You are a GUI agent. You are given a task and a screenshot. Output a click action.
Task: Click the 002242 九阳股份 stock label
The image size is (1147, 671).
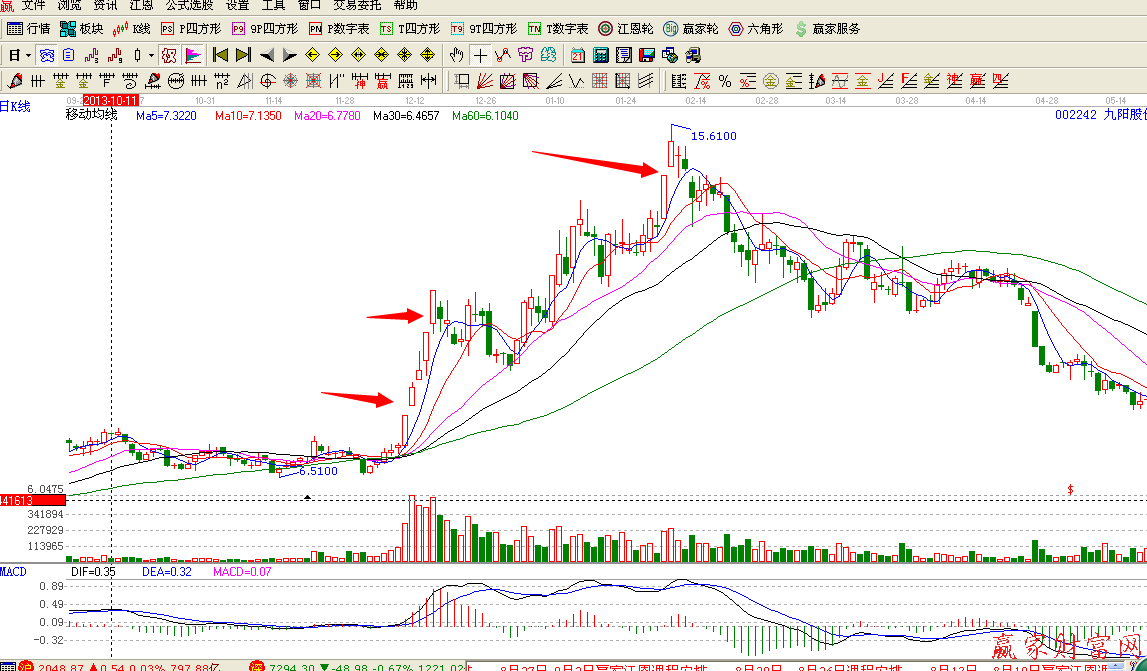(x=1100, y=115)
